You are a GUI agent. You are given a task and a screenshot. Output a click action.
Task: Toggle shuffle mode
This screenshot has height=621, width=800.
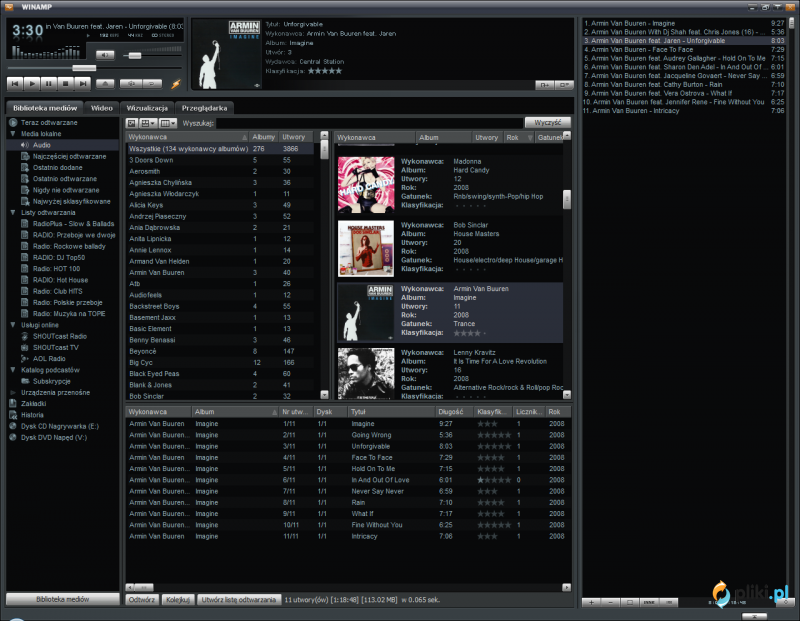click(131, 83)
